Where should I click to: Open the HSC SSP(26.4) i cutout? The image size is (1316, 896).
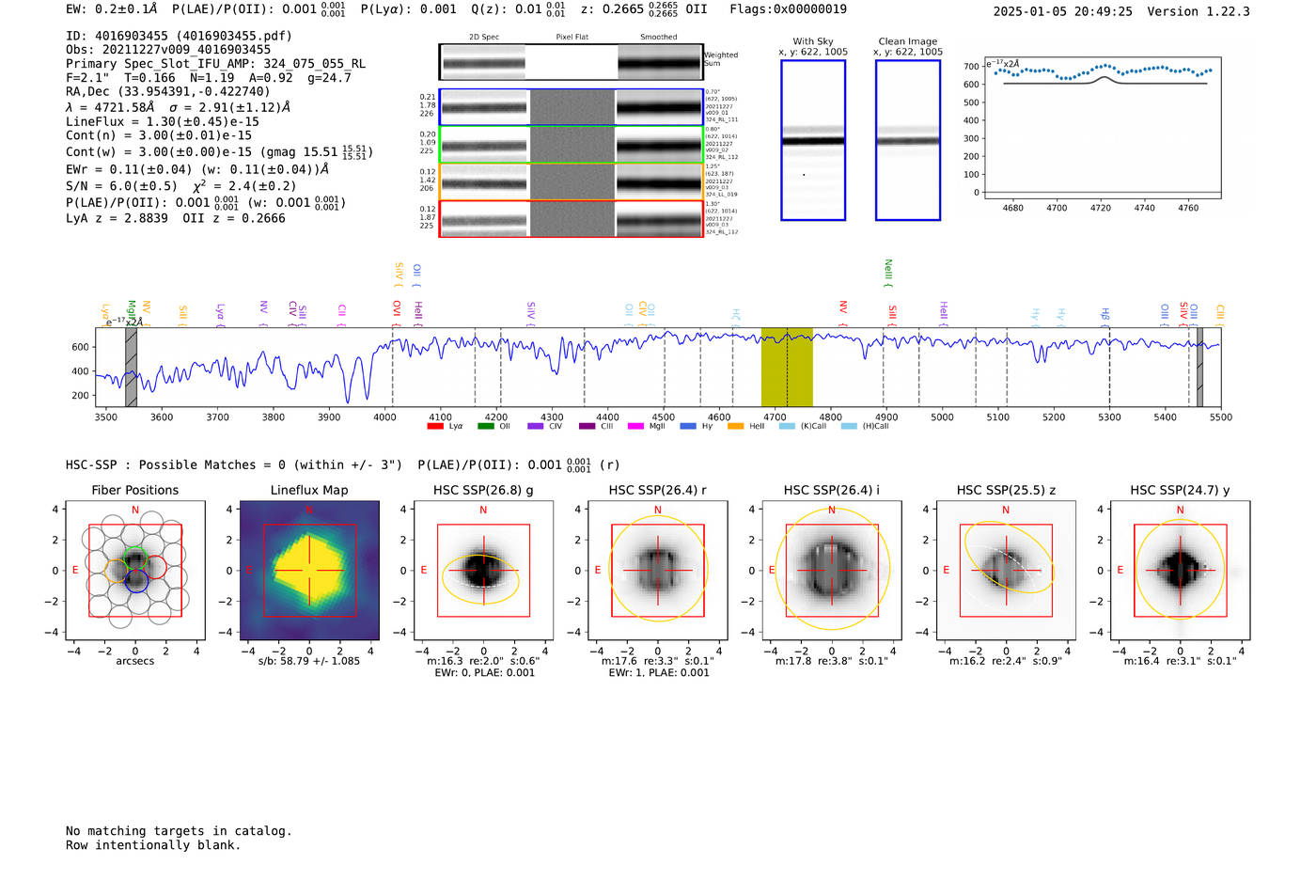832,571
